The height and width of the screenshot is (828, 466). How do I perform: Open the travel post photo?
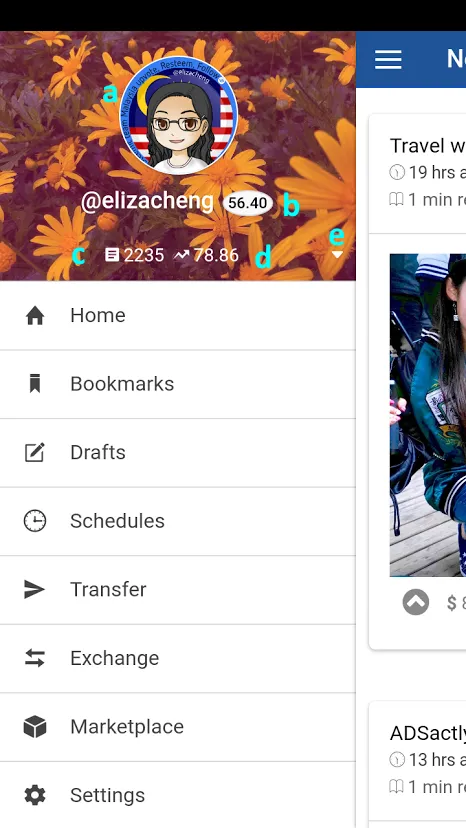pyautogui.click(x=428, y=415)
